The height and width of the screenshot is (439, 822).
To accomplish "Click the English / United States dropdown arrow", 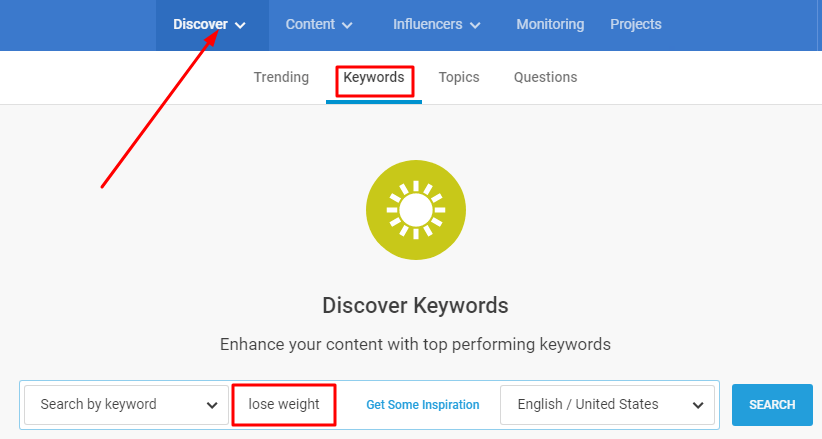I will pyautogui.click(x=698, y=405).
